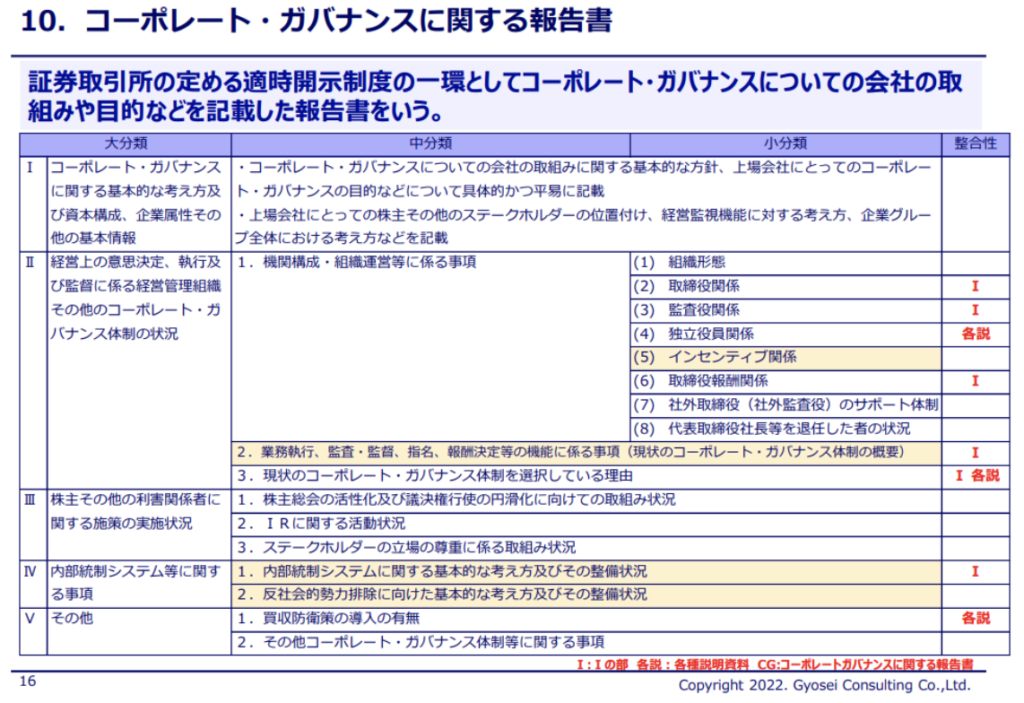This screenshot has height=703, width=1024.
Task: Click the red 各説 mark in 買収防衛策 row
Action: [976, 618]
